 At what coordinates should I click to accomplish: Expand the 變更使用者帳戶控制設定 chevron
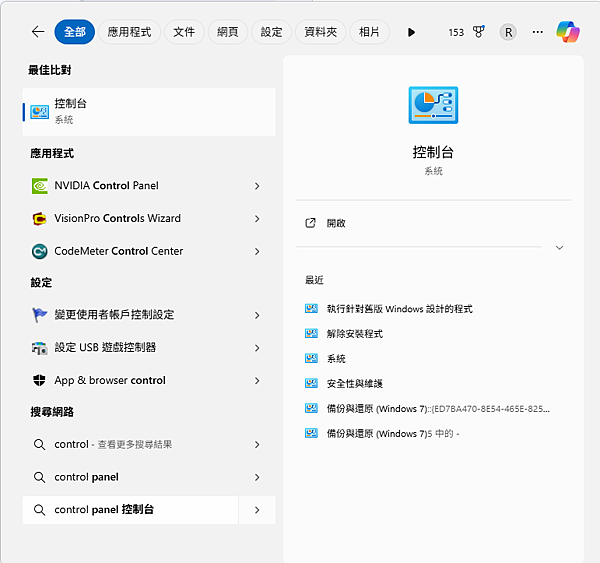click(x=257, y=315)
